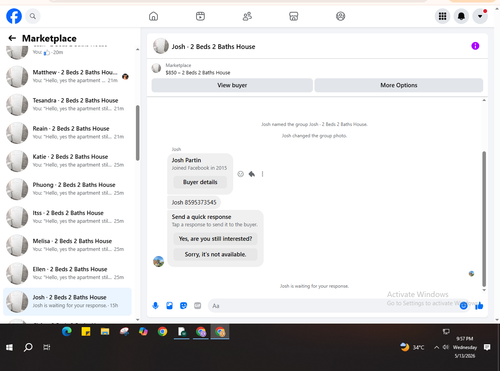The image size is (500, 371).
Task: Send 'Yes, are you still interested?' quick response
Action: pos(215,239)
